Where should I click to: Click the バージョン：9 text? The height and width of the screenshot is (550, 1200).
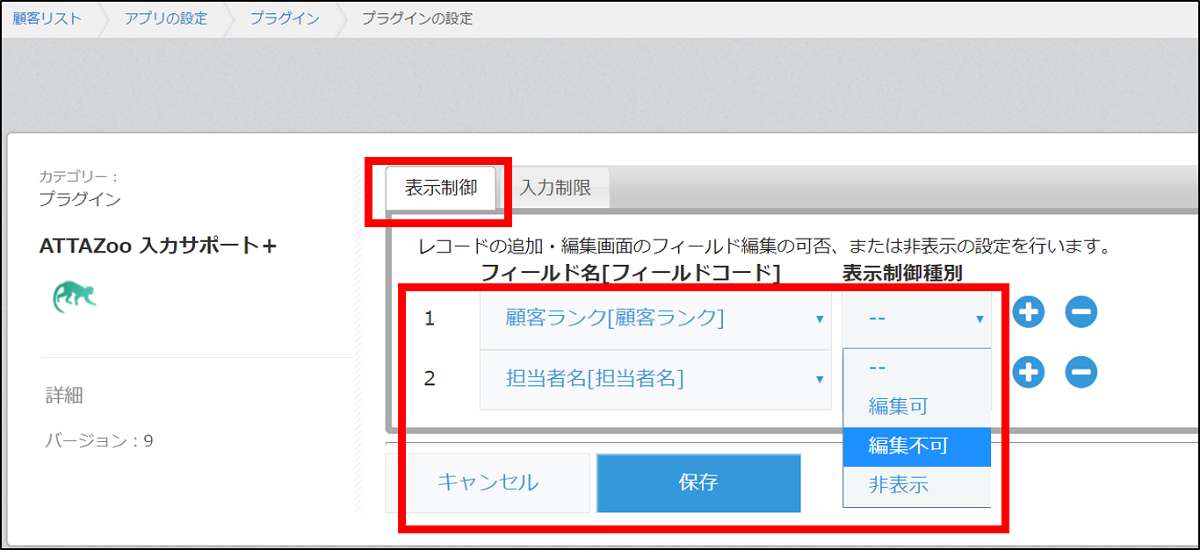100,440
